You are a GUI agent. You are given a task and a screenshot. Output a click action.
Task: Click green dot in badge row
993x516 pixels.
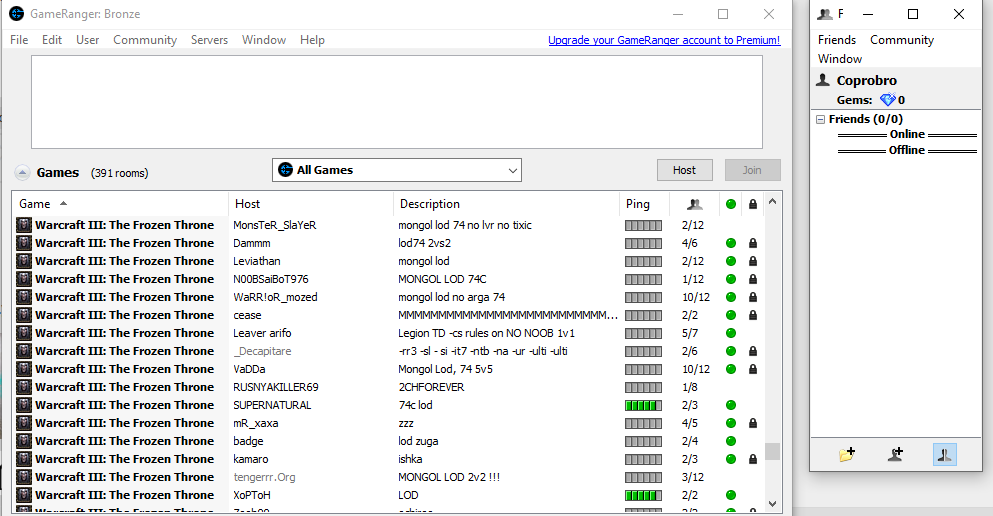pyautogui.click(x=731, y=441)
